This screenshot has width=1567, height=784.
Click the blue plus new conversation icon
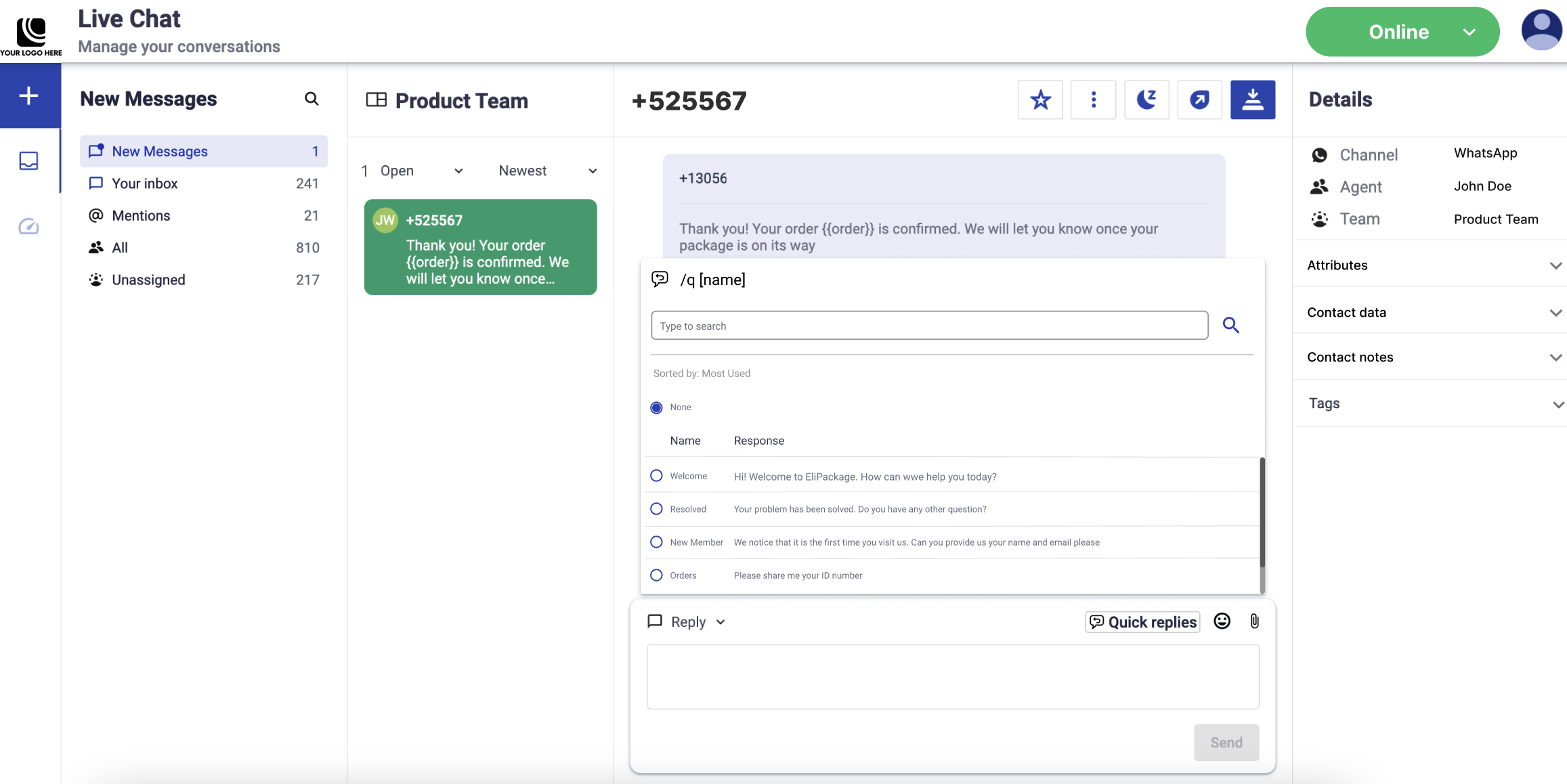[x=28, y=95]
